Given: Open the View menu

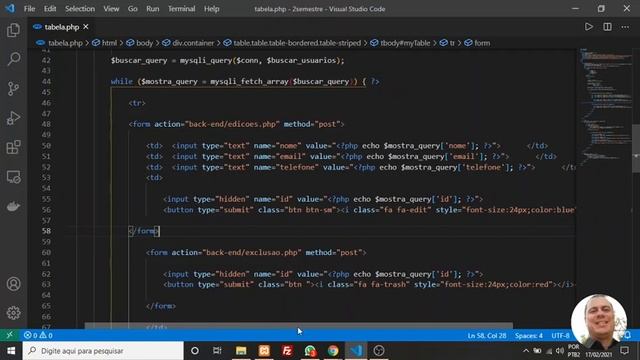Looking at the screenshot, I should pos(111,9).
